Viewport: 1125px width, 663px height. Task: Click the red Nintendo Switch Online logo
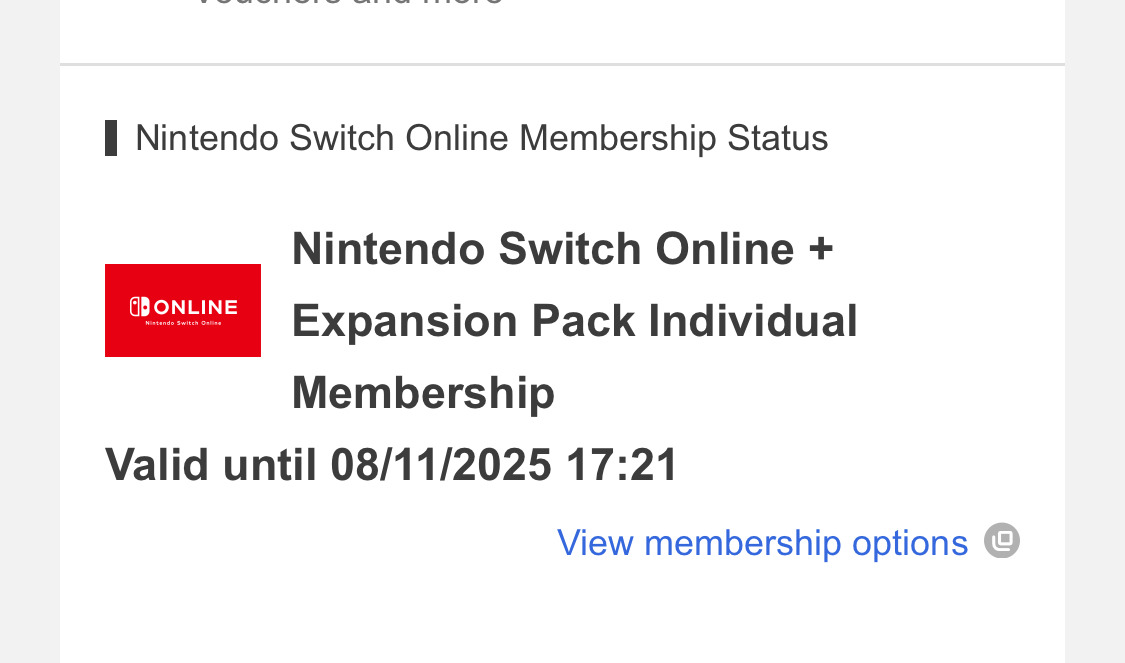pos(183,310)
